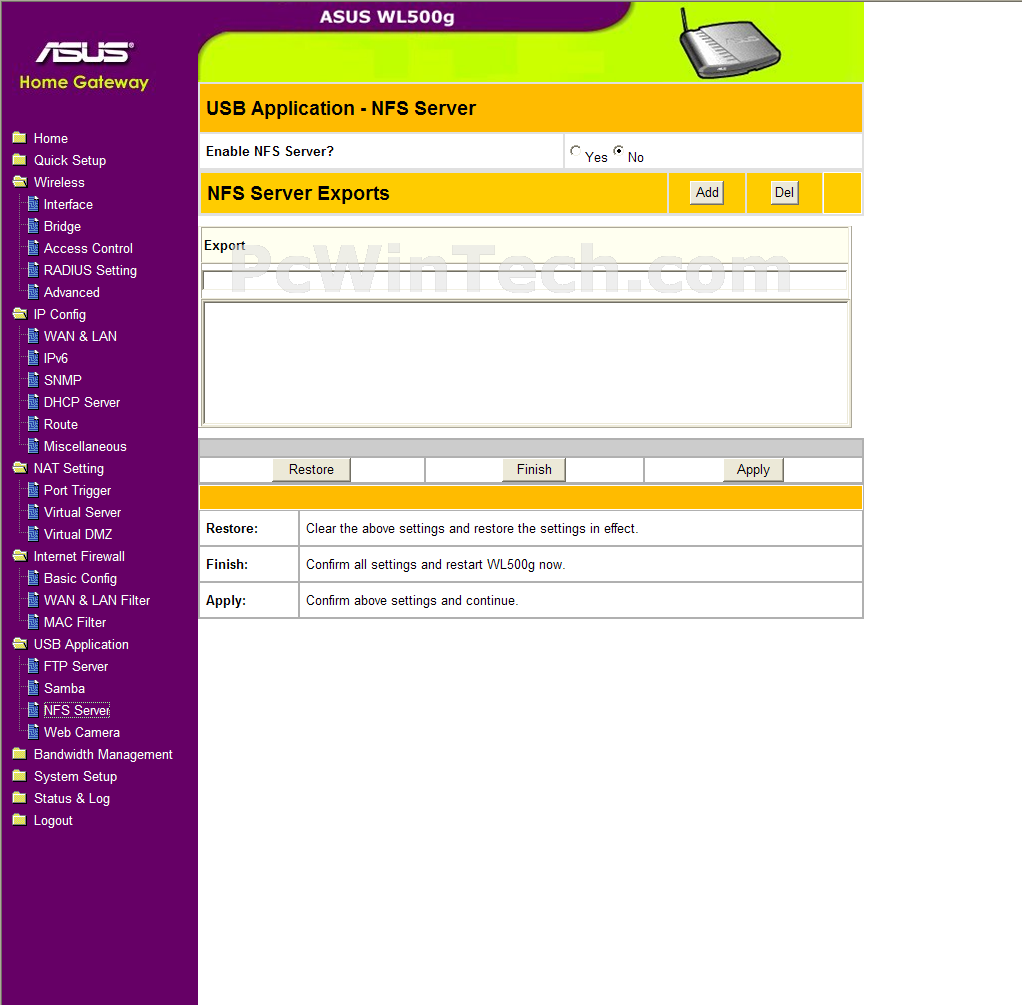Collapse the Wireless folder
The image size is (1022, 1005).
click(20, 182)
